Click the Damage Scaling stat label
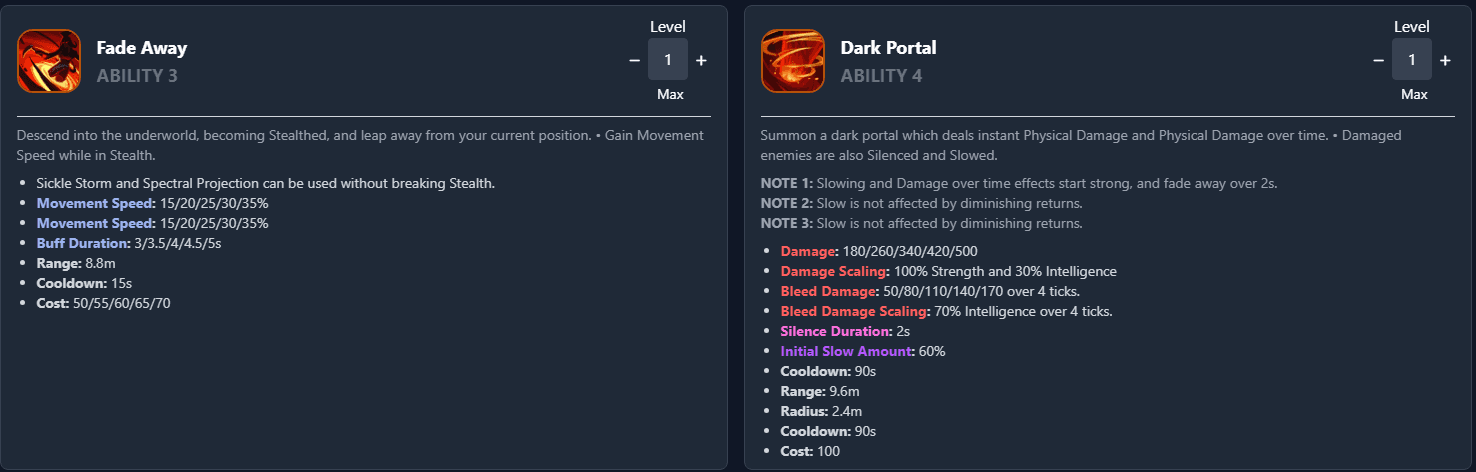 click(833, 271)
